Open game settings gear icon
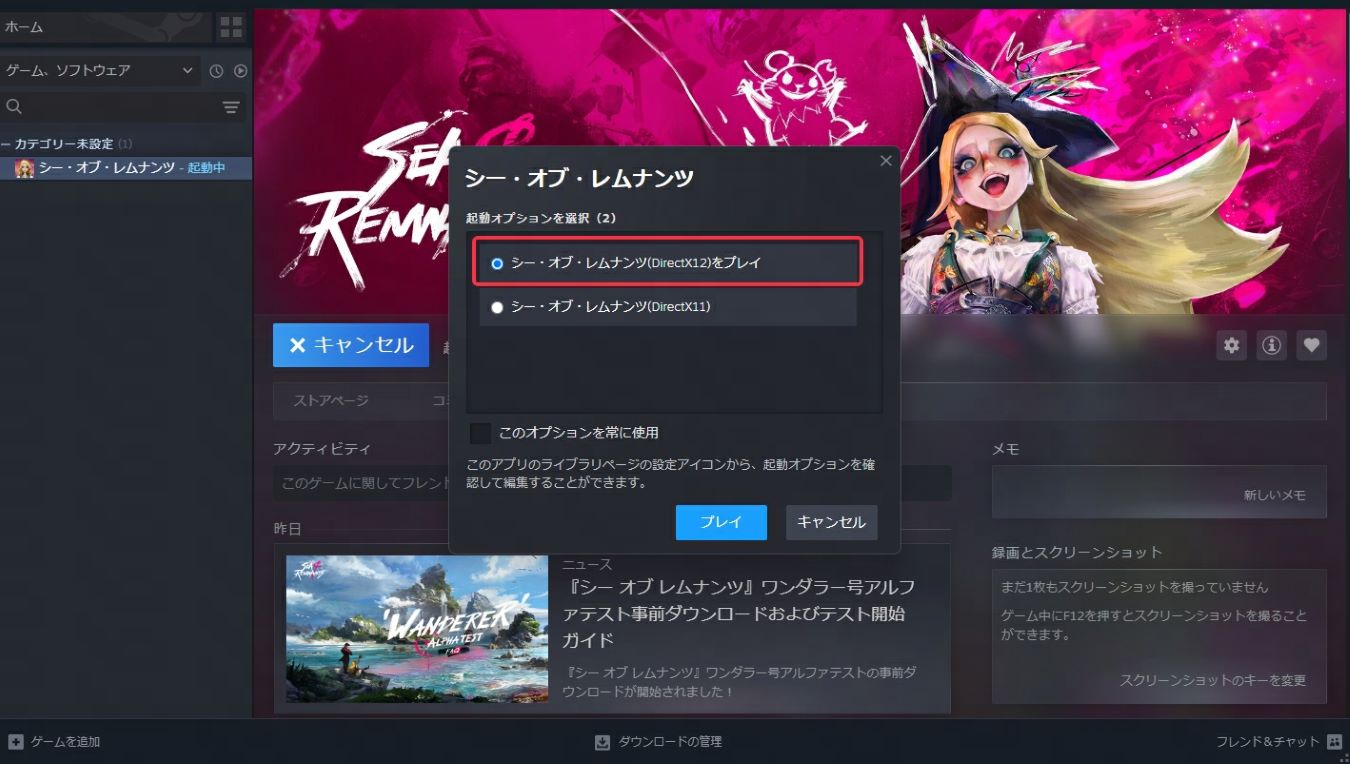The width and height of the screenshot is (1350, 764). point(1232,345)
